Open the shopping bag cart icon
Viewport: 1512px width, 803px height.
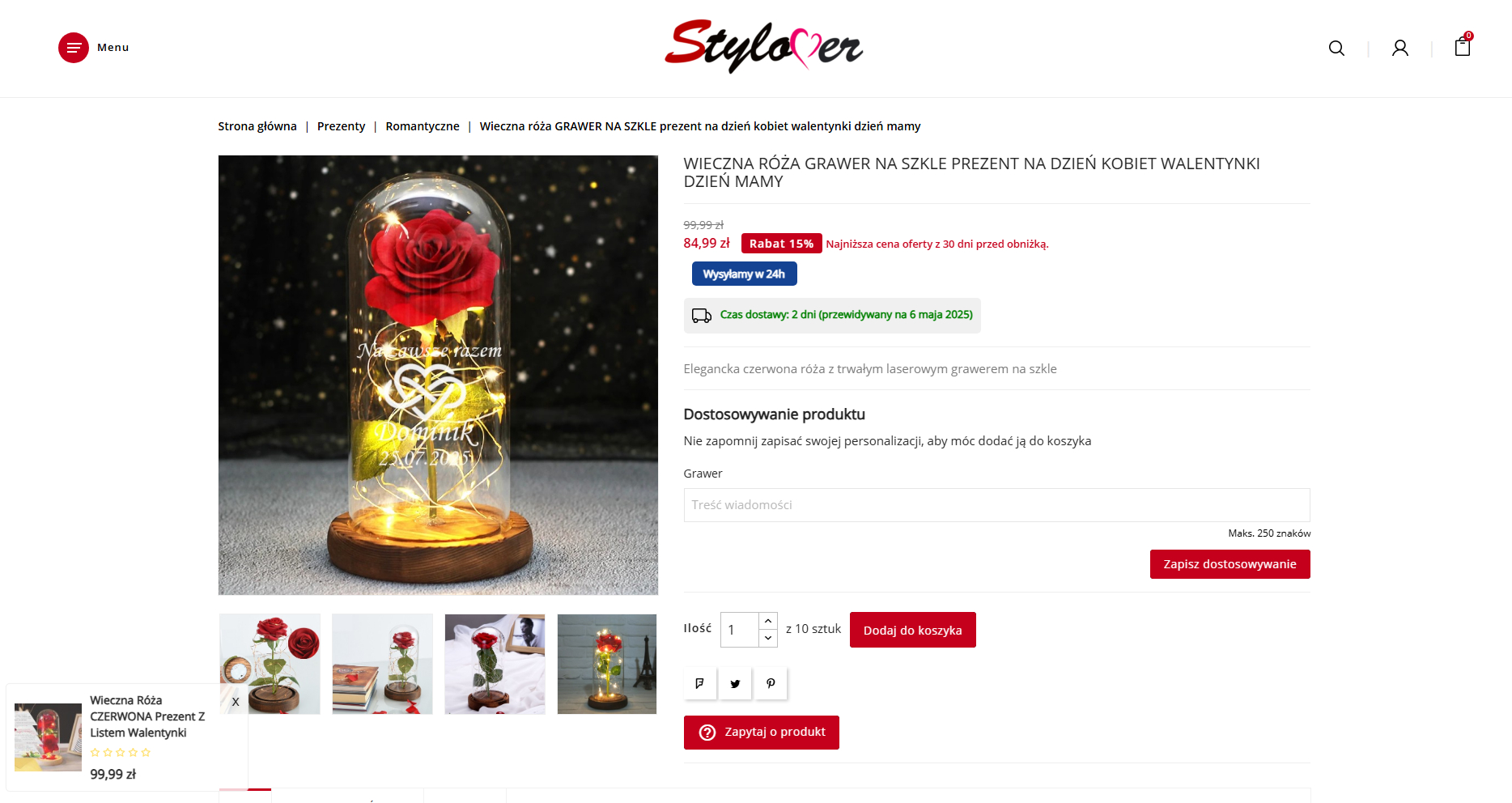pos(1463,46)
